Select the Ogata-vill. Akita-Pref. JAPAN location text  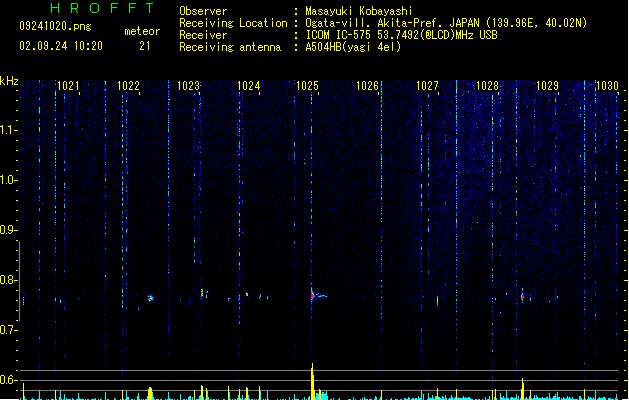(x=446, y=23)
